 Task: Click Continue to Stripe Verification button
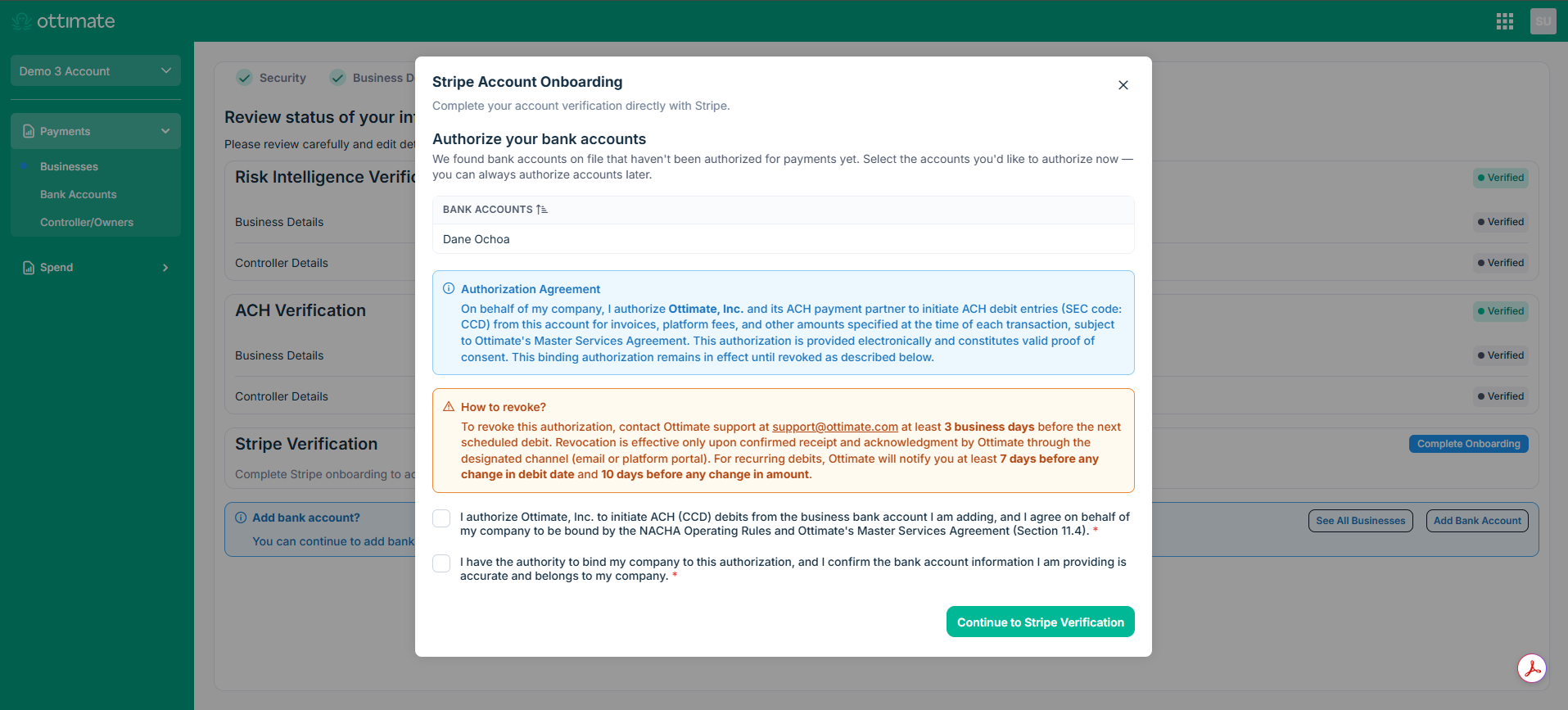[x=1041, y=622]
